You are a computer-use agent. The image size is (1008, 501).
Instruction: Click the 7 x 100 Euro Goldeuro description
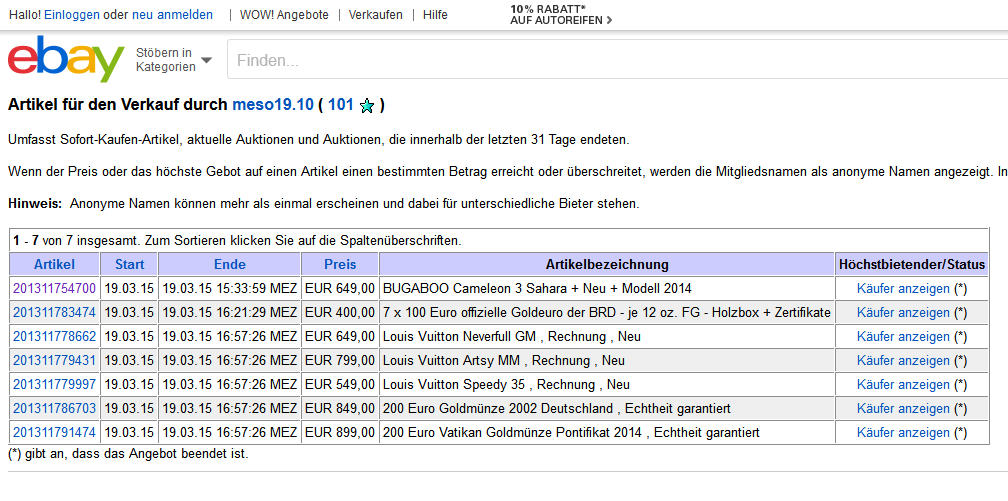coord(607,313)
